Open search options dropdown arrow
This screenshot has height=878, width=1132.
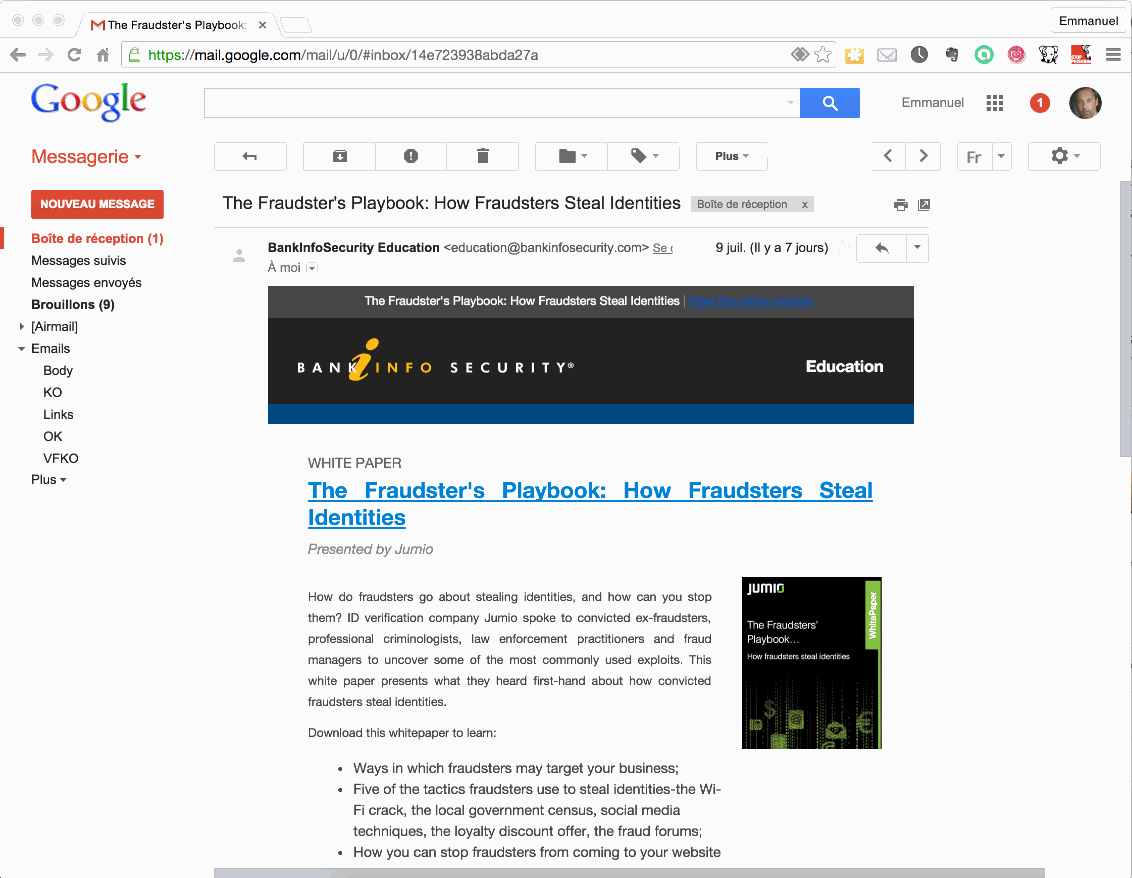coord(791,103)
